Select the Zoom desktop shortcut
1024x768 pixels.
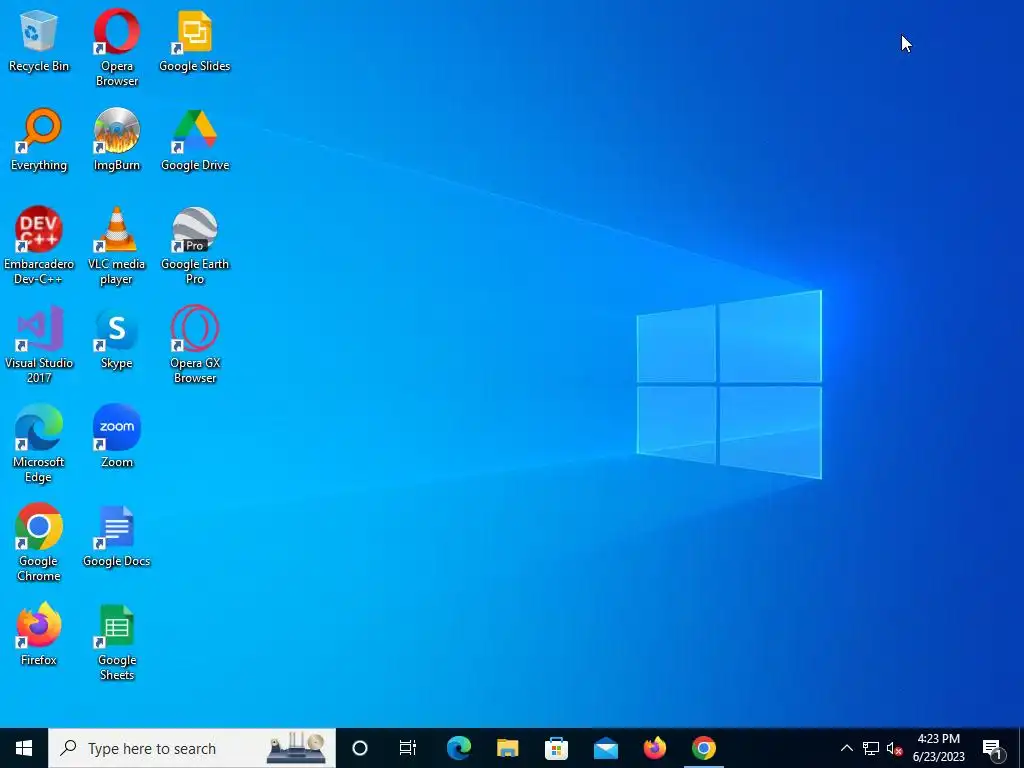(x=117, y=437)
